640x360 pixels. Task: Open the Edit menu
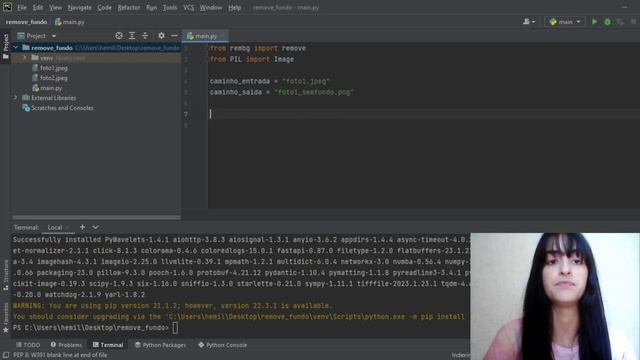point(38,7)
